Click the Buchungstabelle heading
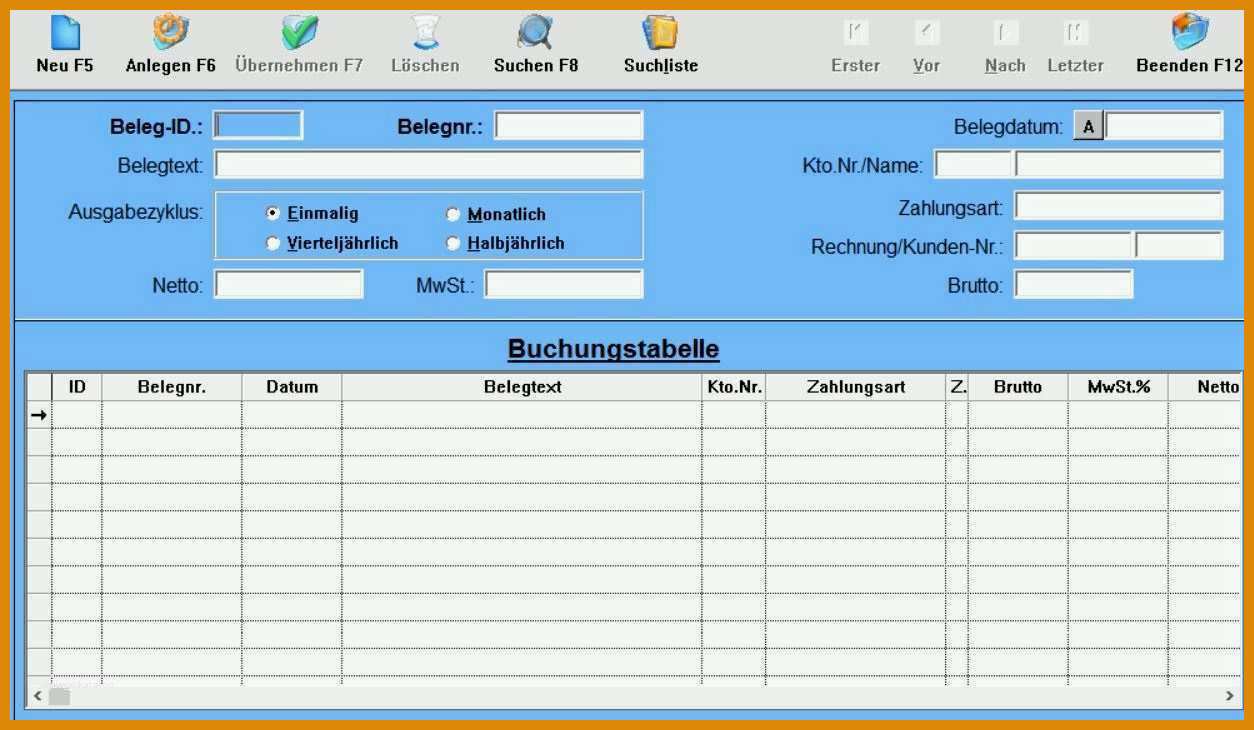Screen dimensions: 1254x730 coord(613,349)
